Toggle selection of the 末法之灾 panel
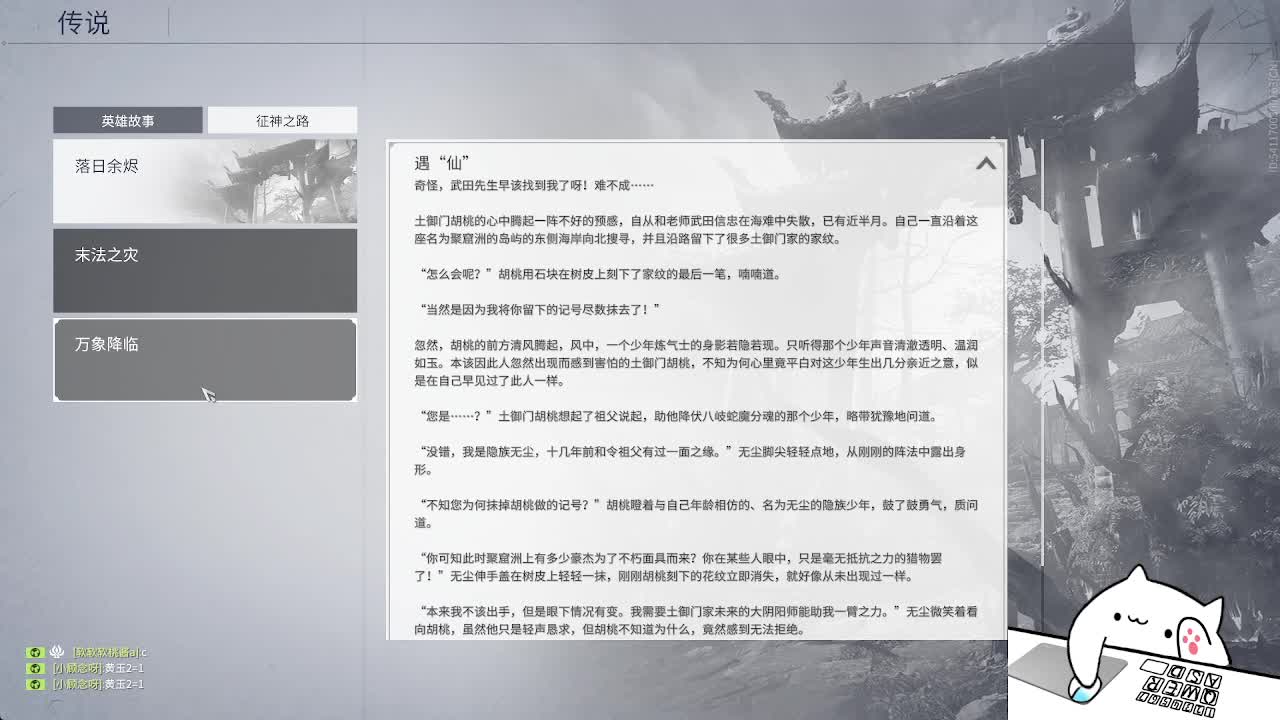The width and height of the screenshot is (1280, 720). (x=205, y=270)
